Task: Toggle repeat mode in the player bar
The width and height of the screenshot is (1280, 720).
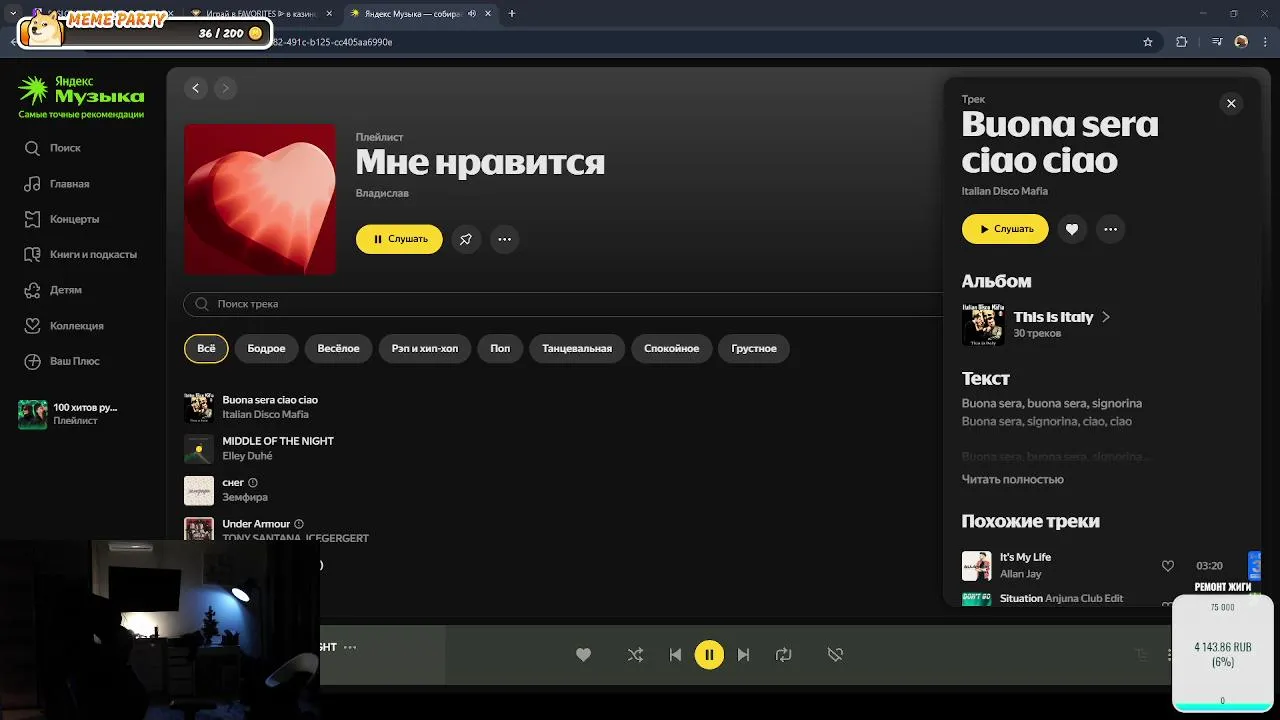Action: 783,654
